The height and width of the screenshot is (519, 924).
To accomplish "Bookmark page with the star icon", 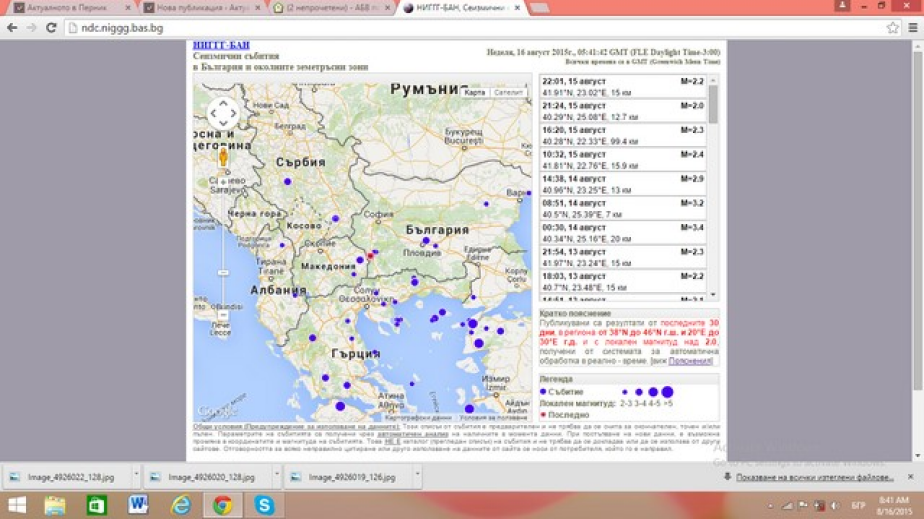I will click(893, 28).
